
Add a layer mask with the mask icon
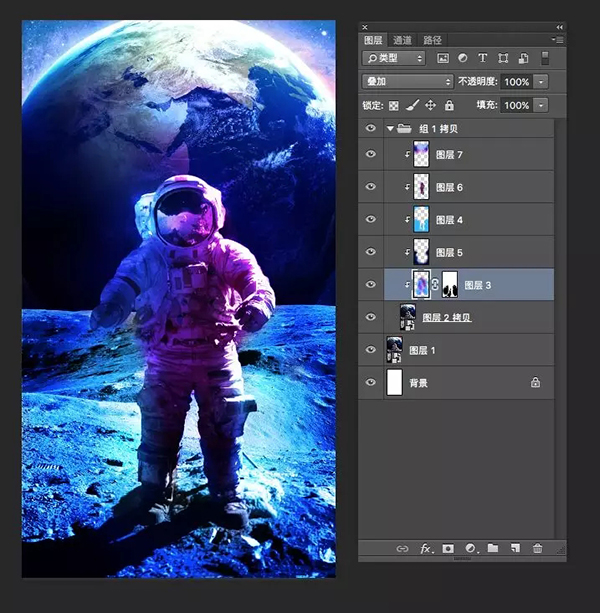coord(447,548)
